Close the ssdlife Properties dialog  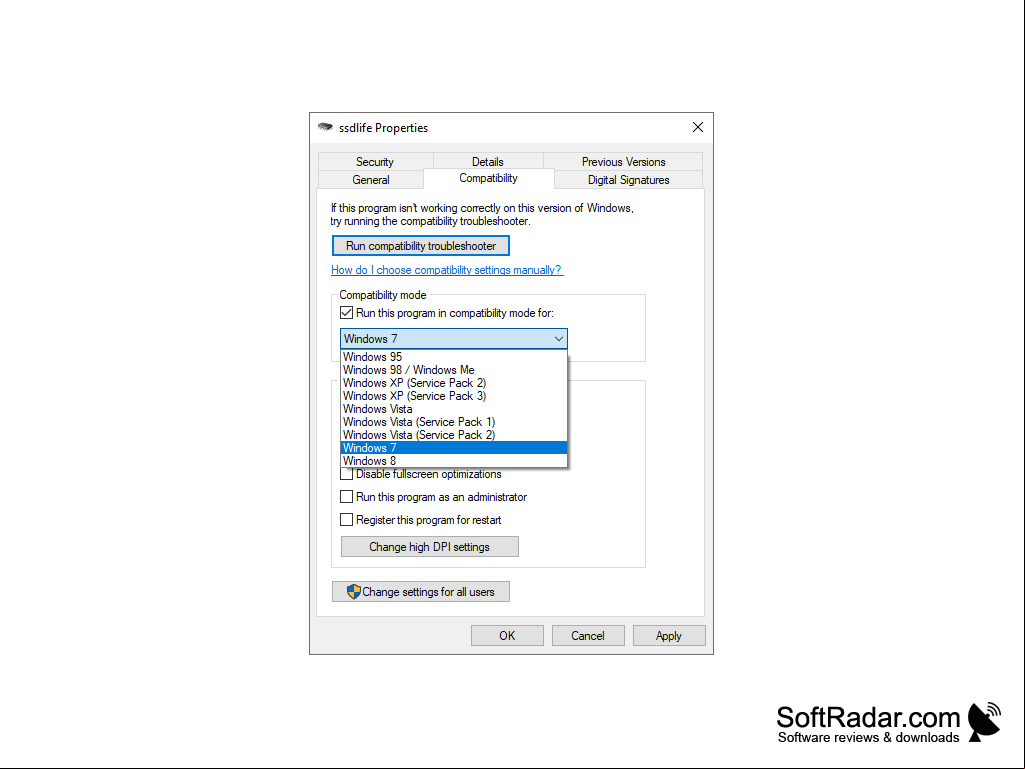(697, 128)
